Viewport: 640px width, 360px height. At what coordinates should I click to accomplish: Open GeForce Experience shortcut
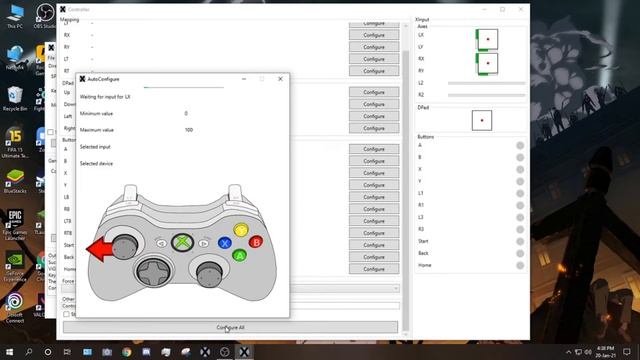[x=15, y=266]
